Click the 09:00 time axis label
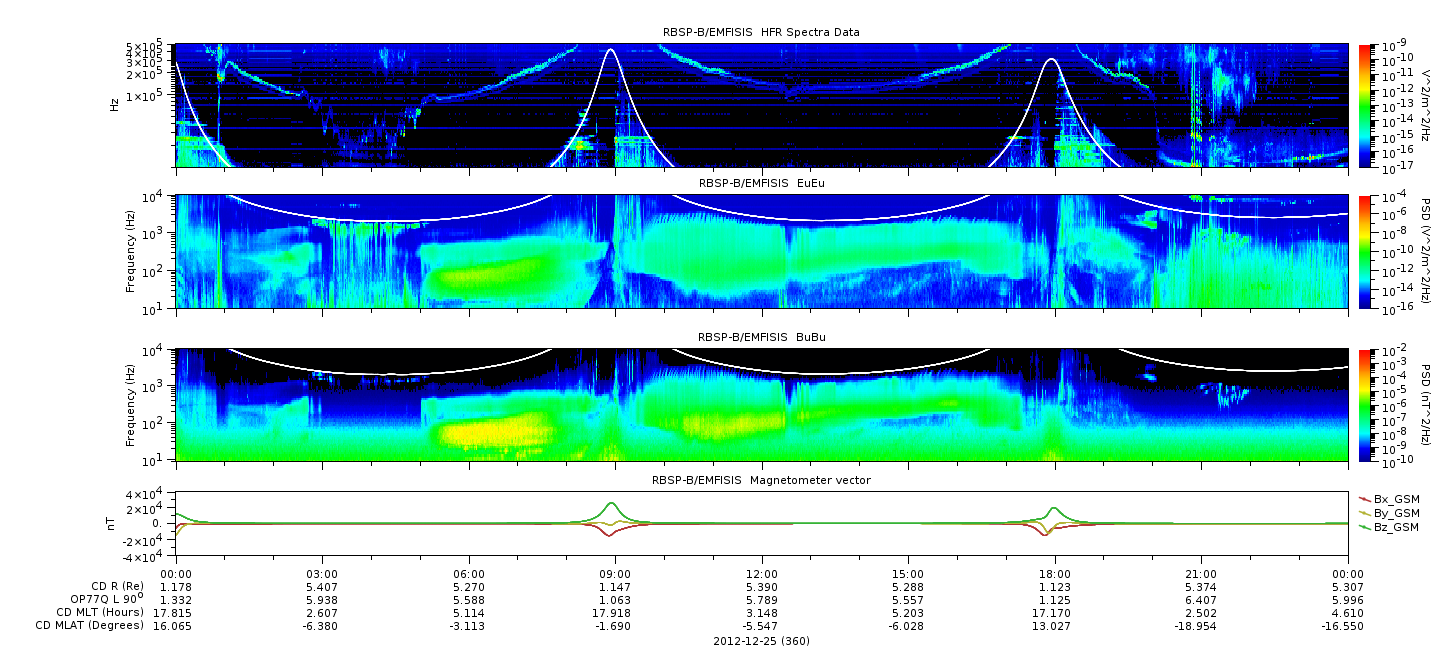 (615, 573)
